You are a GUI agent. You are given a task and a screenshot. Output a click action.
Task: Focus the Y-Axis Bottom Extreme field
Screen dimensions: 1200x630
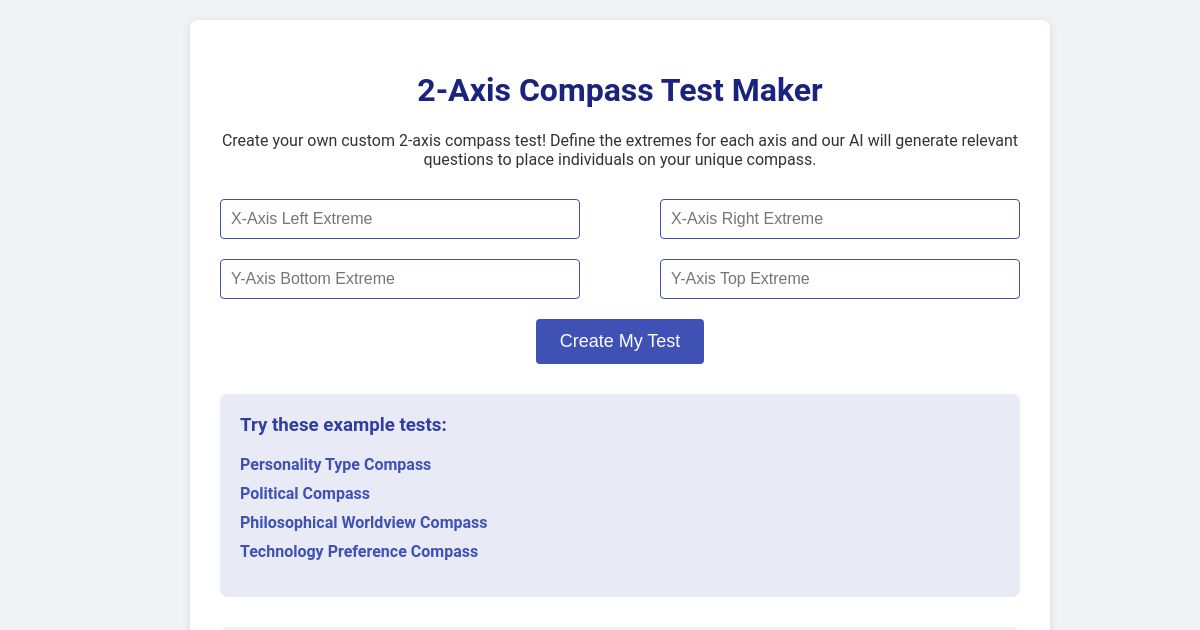[400, 279]
